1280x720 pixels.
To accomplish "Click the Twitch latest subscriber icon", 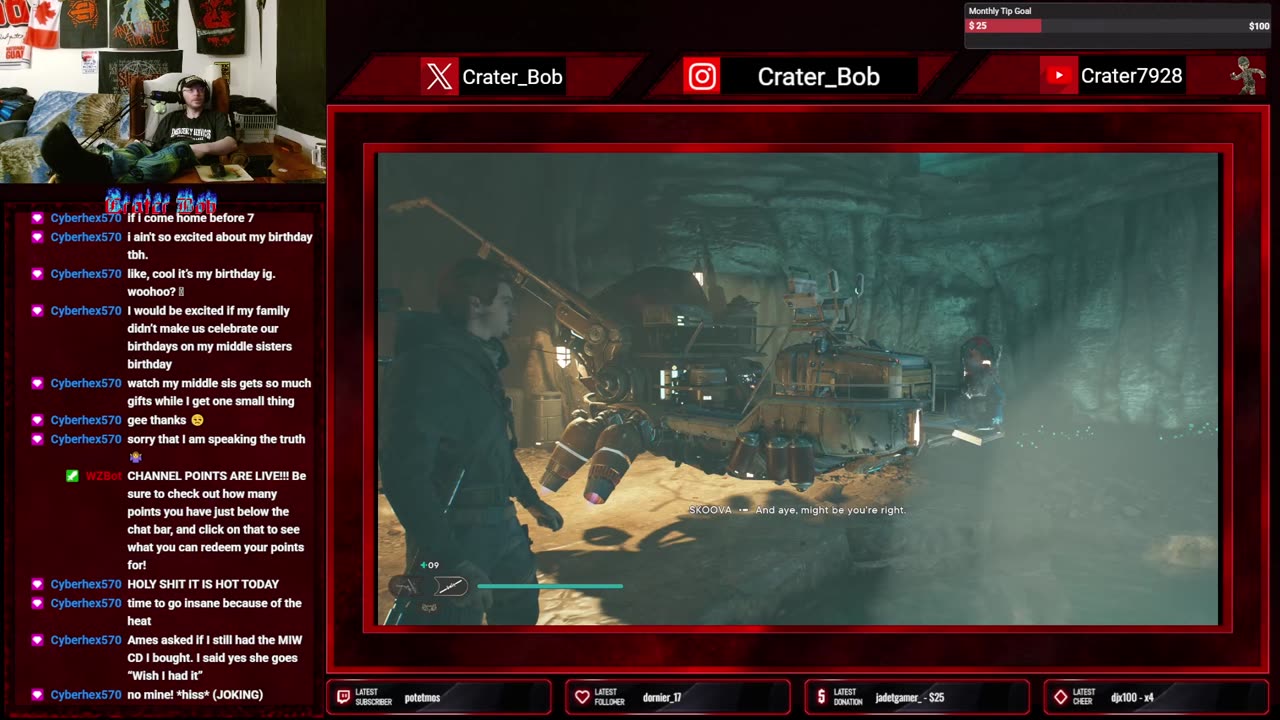I will coord(343,697).
